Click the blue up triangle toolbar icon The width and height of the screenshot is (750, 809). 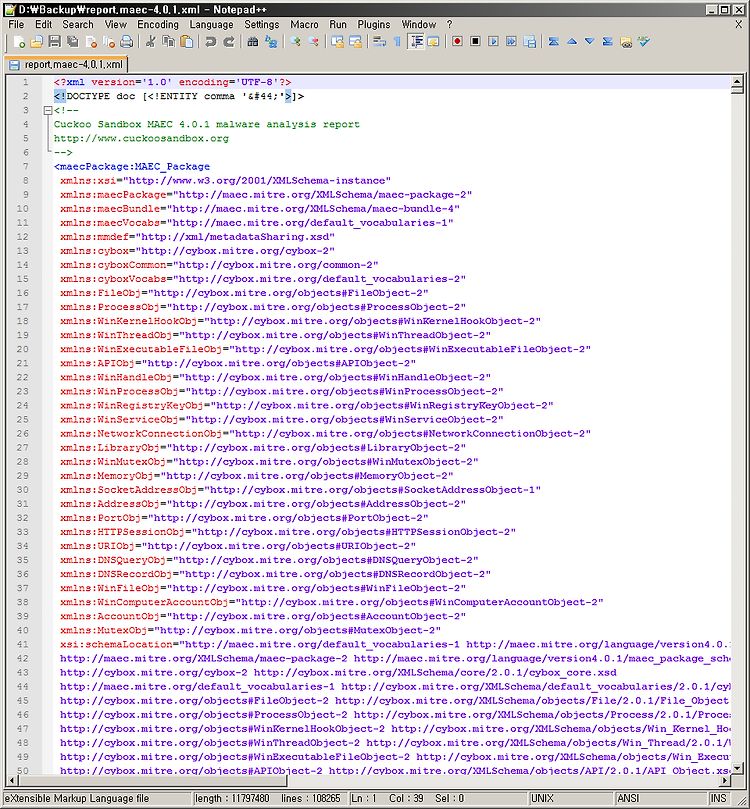point(572,42)
